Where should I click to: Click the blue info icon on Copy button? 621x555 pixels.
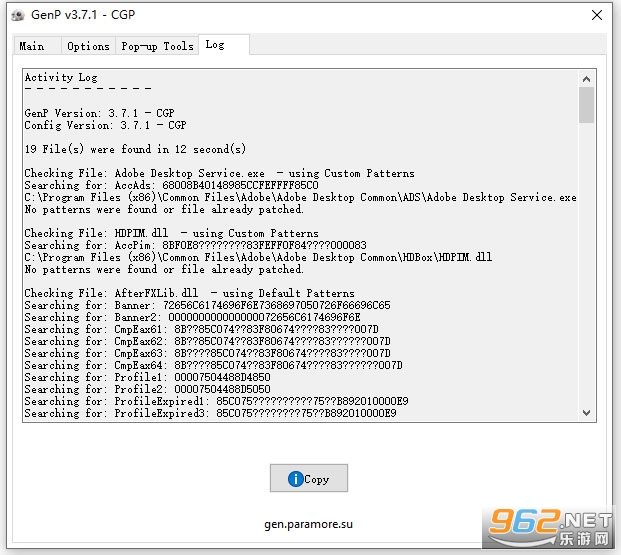[x=295, y=479]
